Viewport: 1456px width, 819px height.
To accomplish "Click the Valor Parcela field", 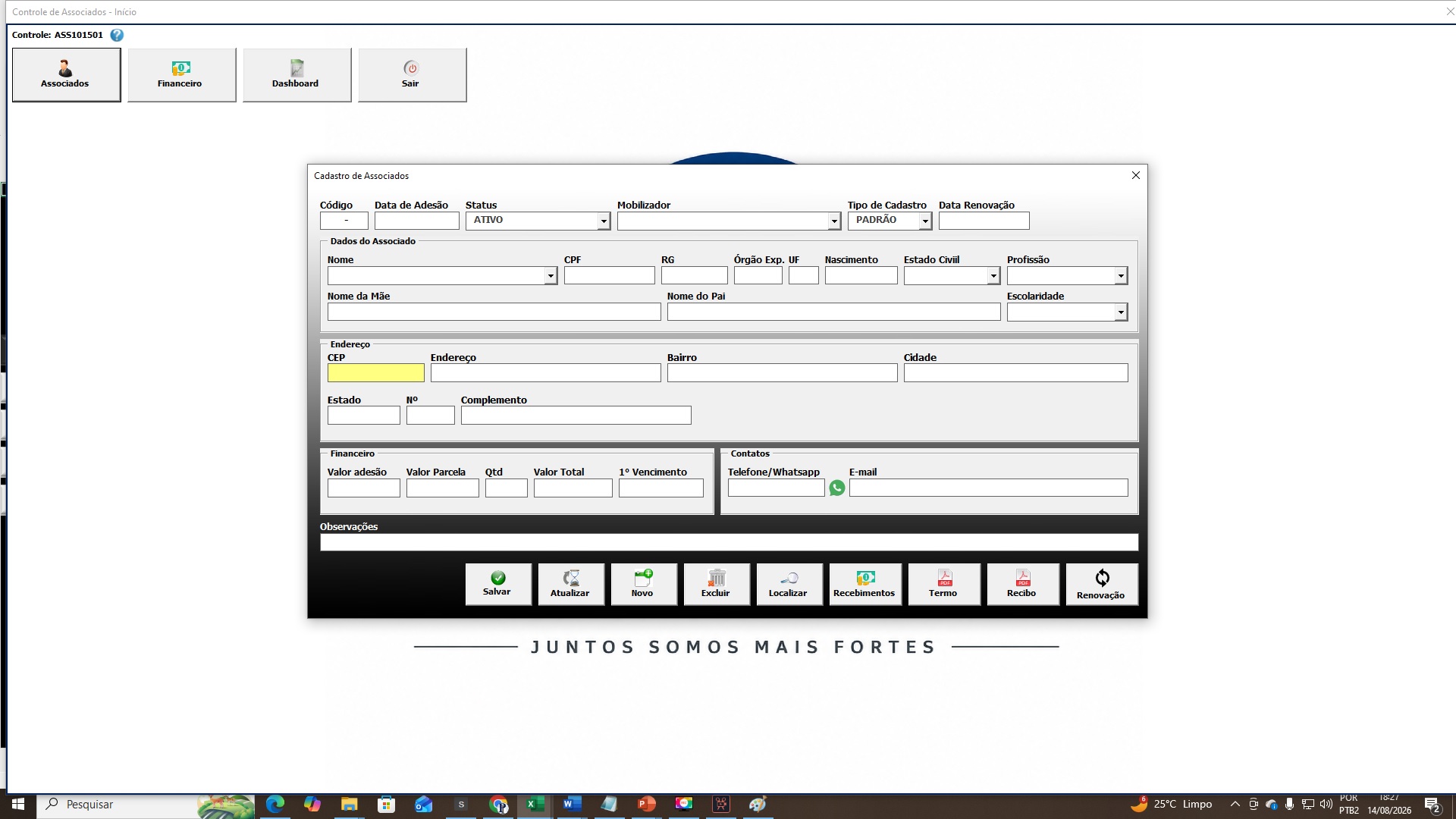I will (x=443, y=488).
